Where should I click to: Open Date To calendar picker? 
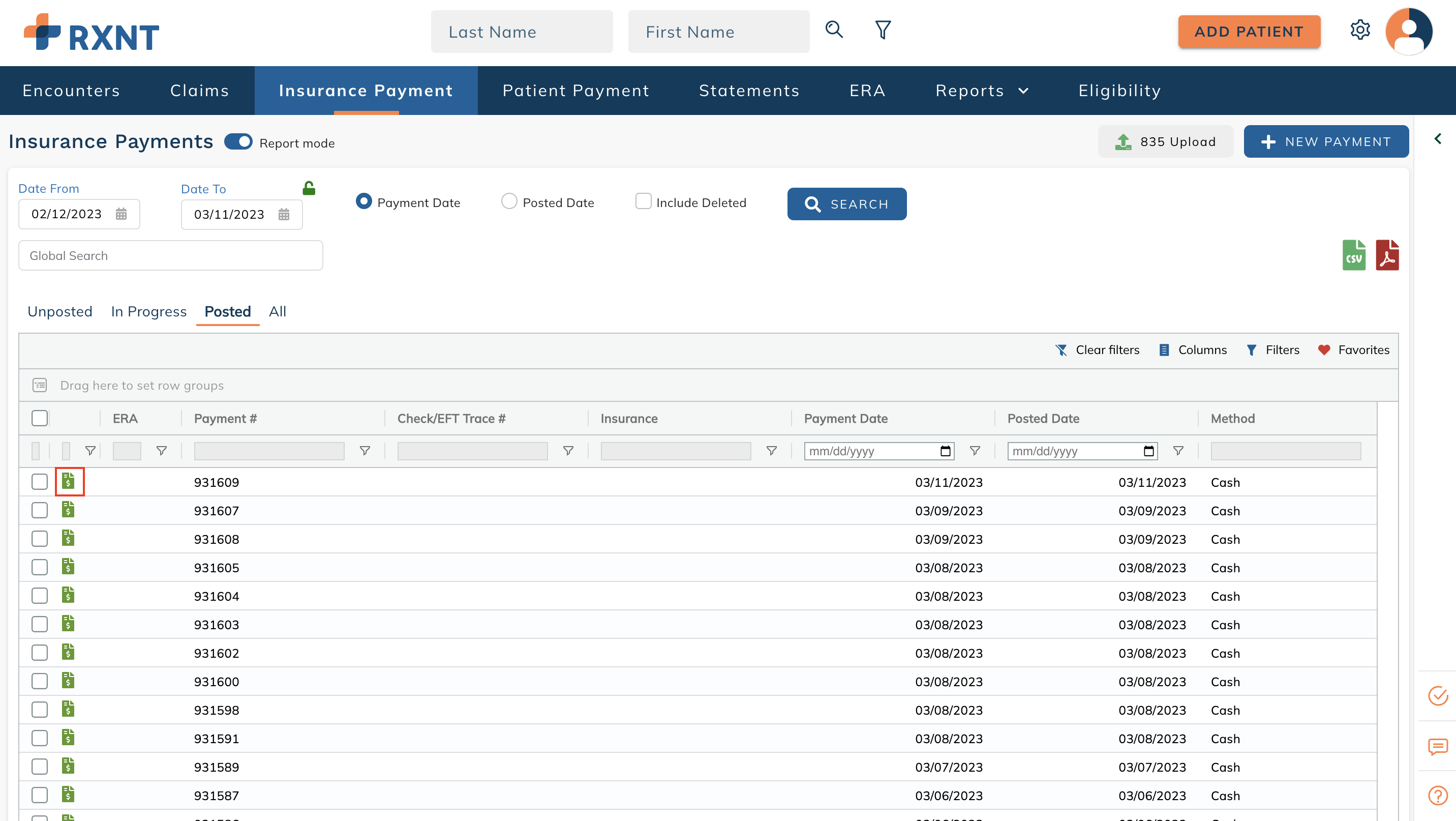(x=284, y=214)
